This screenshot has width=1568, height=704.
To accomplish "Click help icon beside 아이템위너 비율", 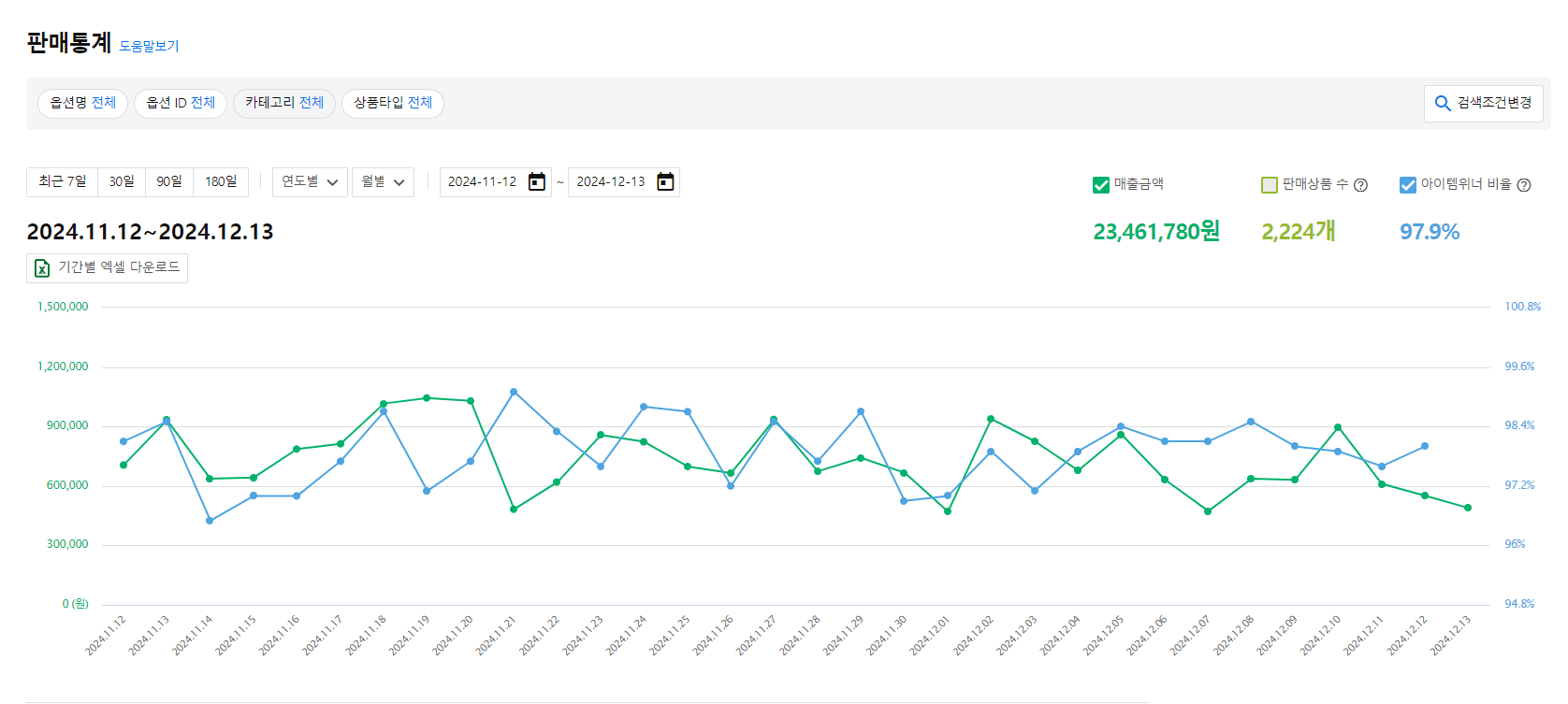I will pyautogui.click(x=1524, y=185).
